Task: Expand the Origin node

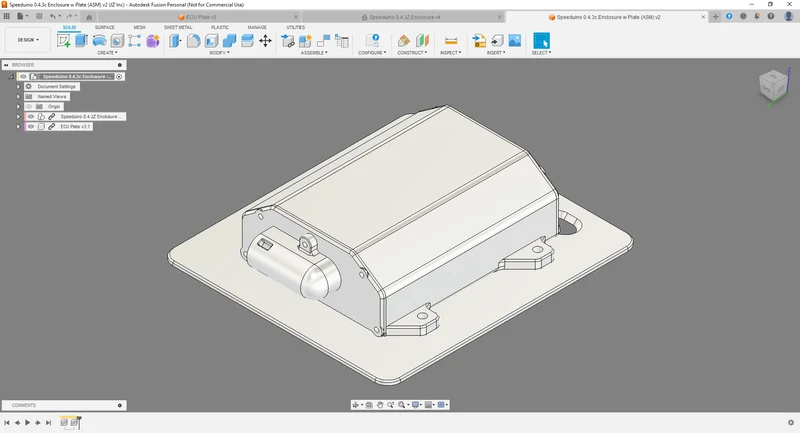Action: click(x=19, y=107)
